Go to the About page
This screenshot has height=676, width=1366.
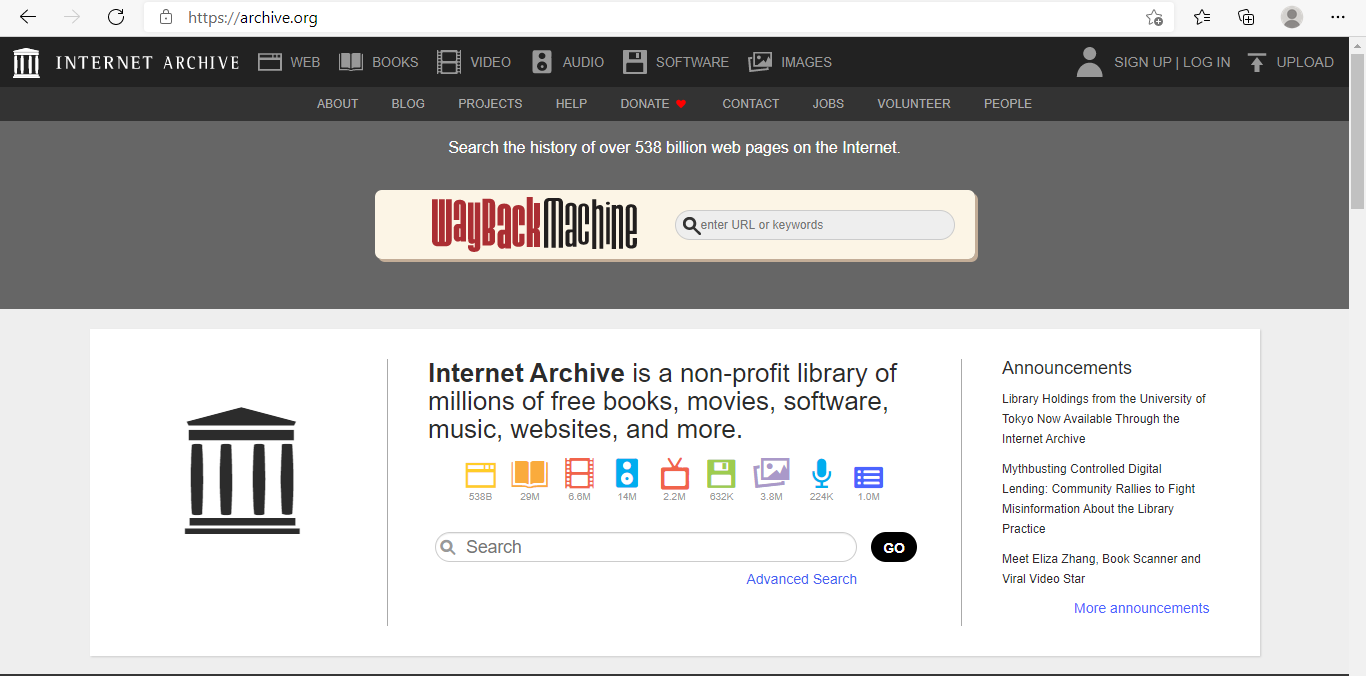337,104
